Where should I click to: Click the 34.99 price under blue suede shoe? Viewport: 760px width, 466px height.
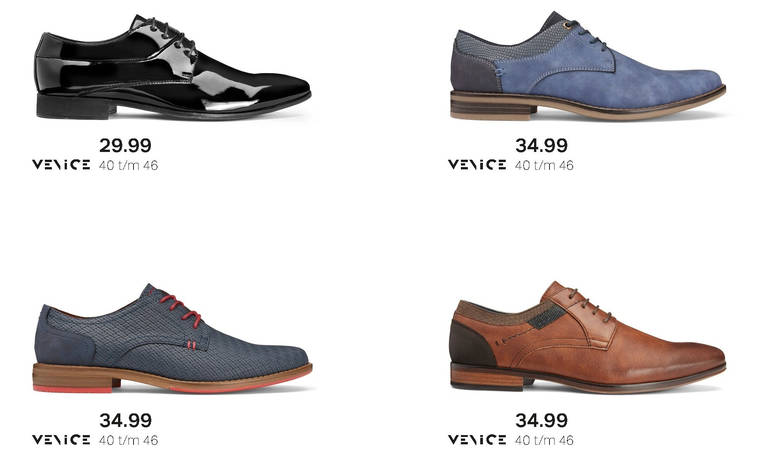pyautogui.click(x=541, y=145)
